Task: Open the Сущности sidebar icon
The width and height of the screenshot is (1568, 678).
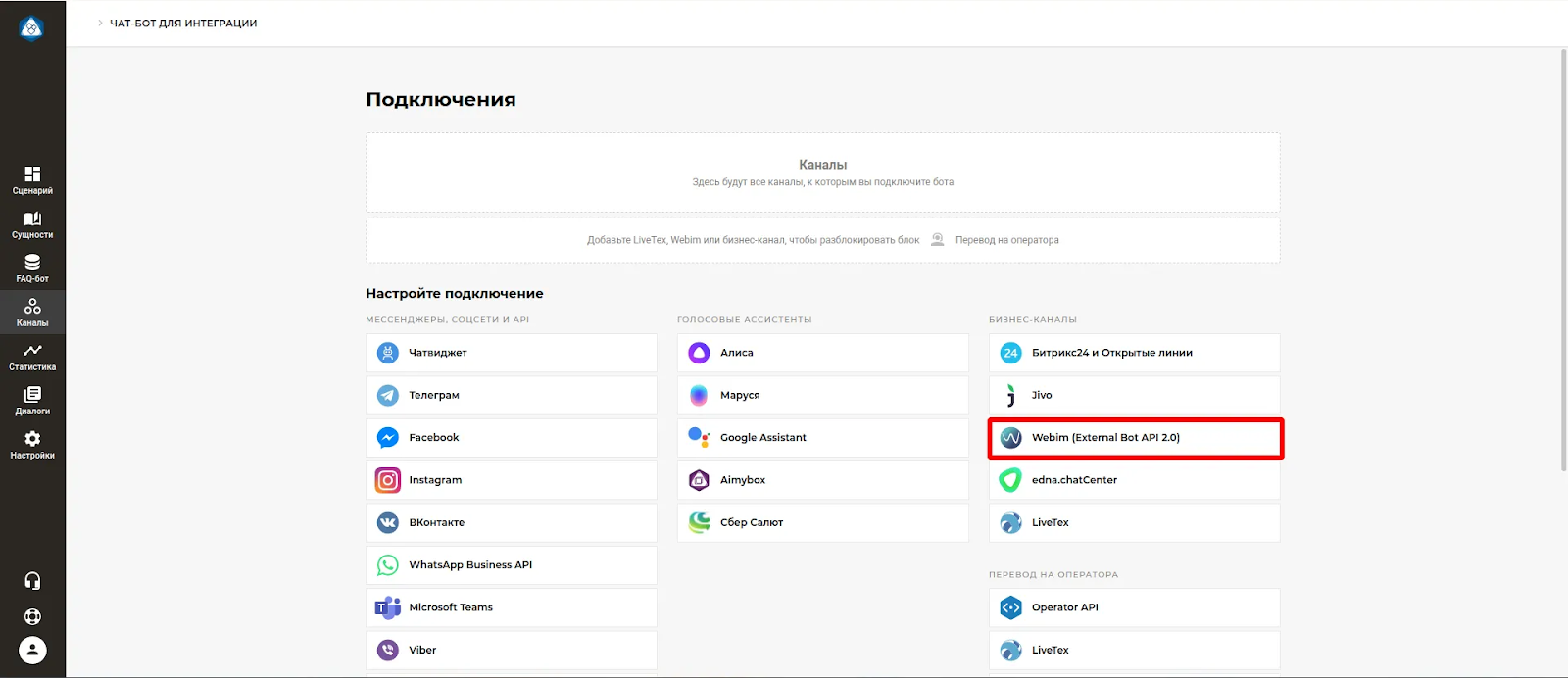Action: click(x=32, y=224)
